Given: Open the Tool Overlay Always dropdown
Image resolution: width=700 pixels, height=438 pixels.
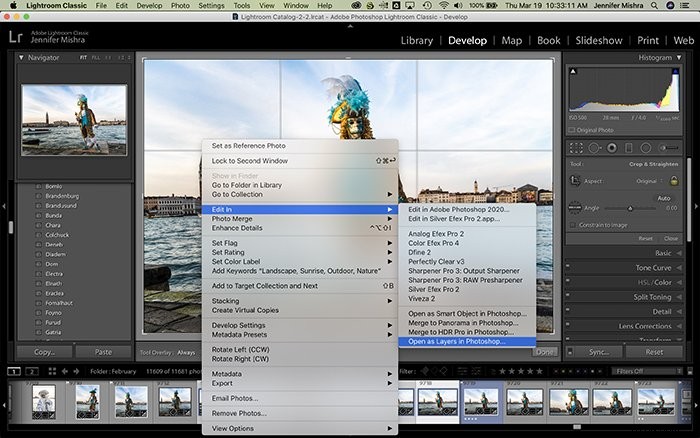Looking at the screenshot, I should click(186, 352).
